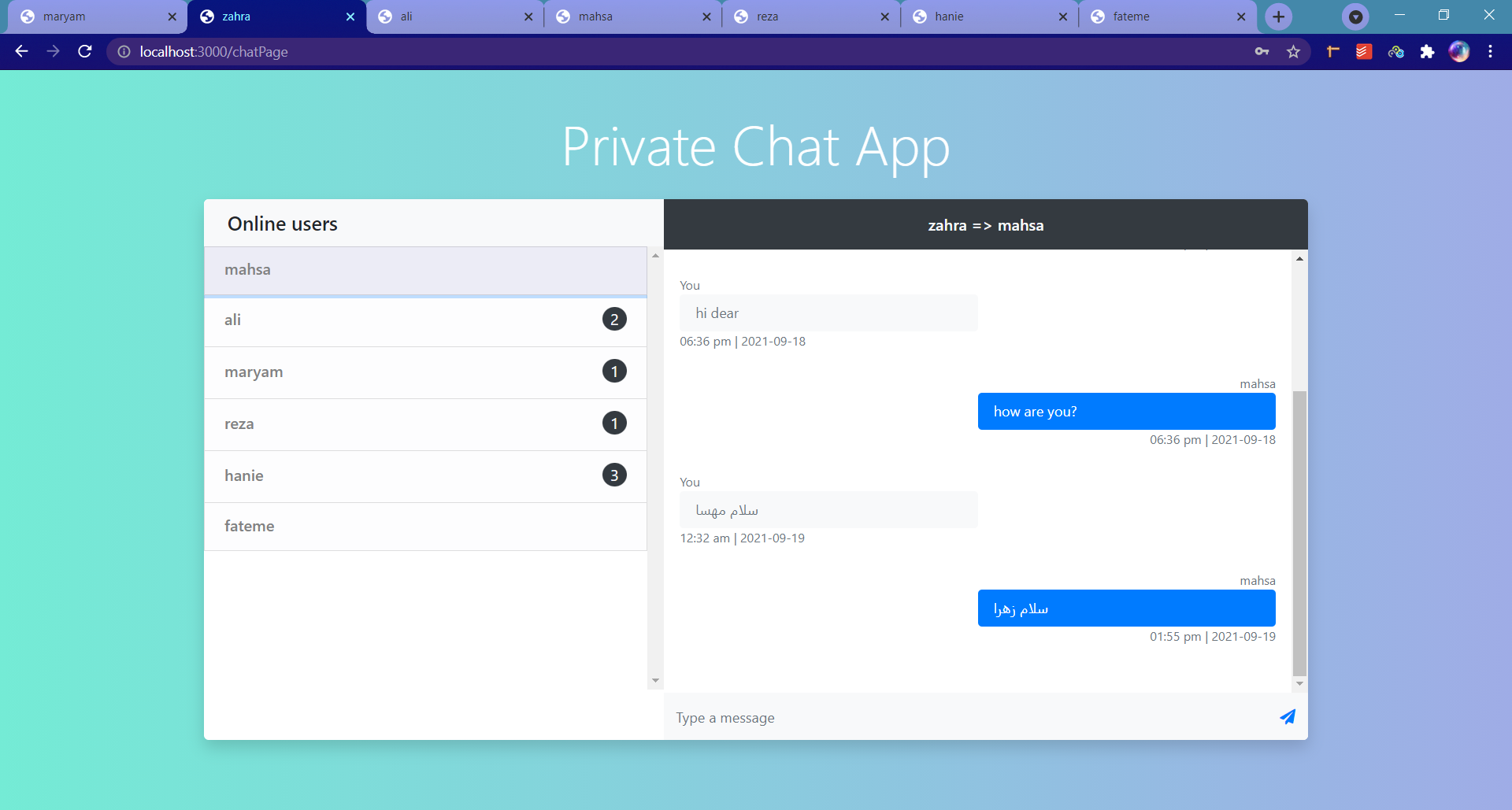This screenshot has width=1512, height=810.
Task: Open the saved passwords key icon
Action: (x=1262, y=51)
